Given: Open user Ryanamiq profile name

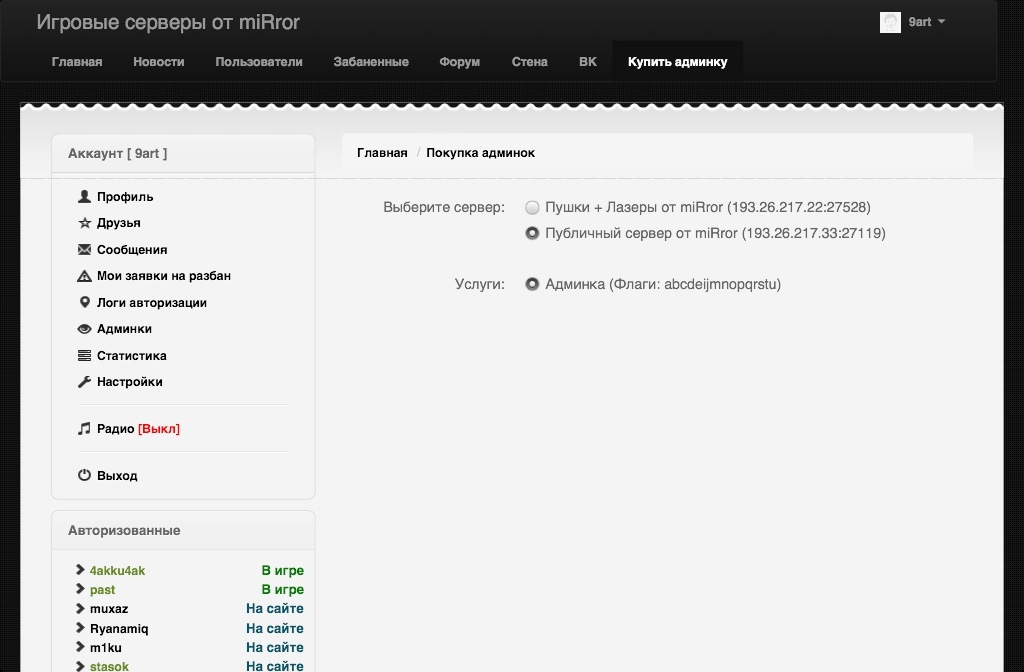Looking at the screenshot, I should pyautogui.click(x=119, y=628).
